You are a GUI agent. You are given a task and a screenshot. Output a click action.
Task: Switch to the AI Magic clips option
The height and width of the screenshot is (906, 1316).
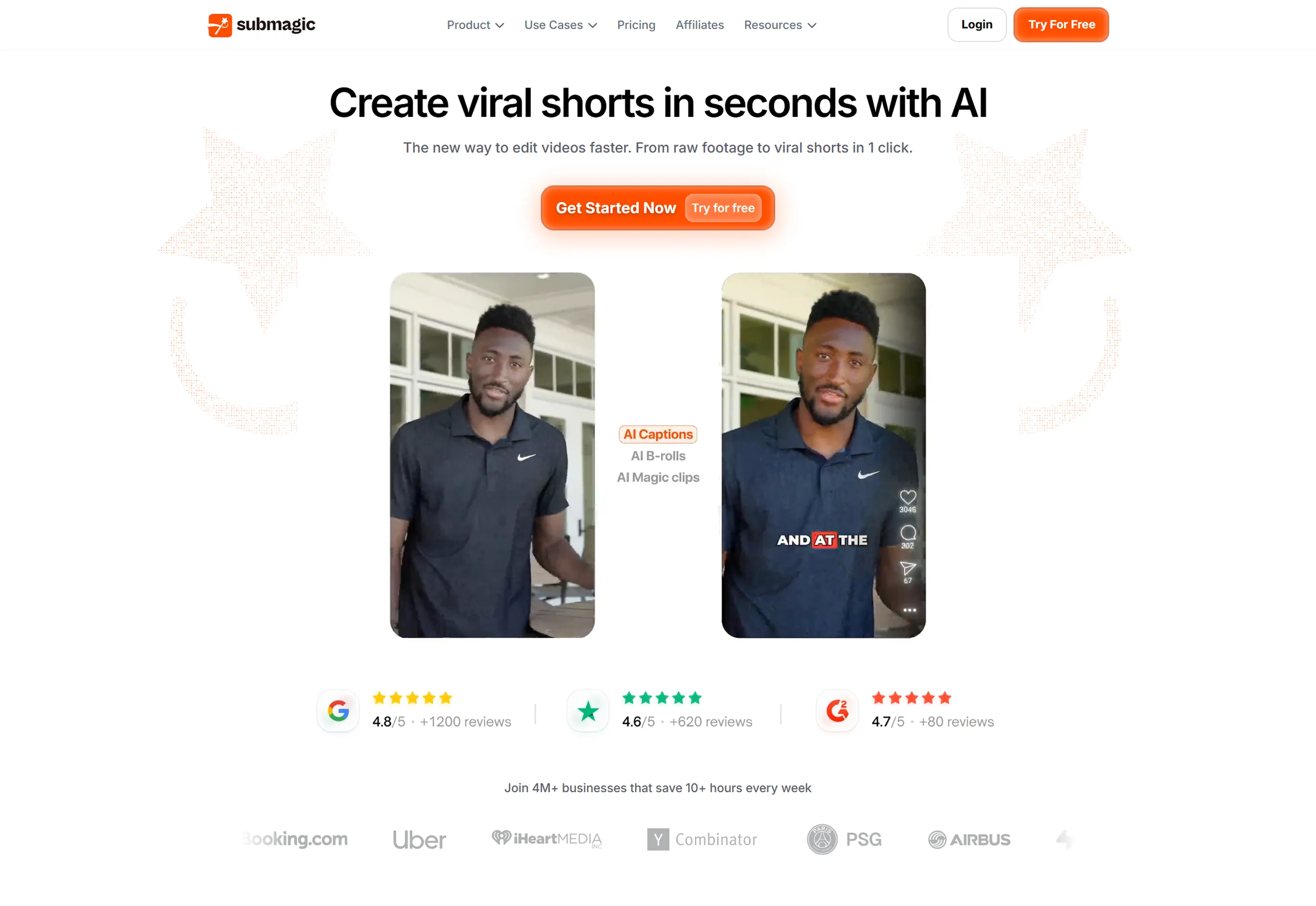click(x=658, y=478)
